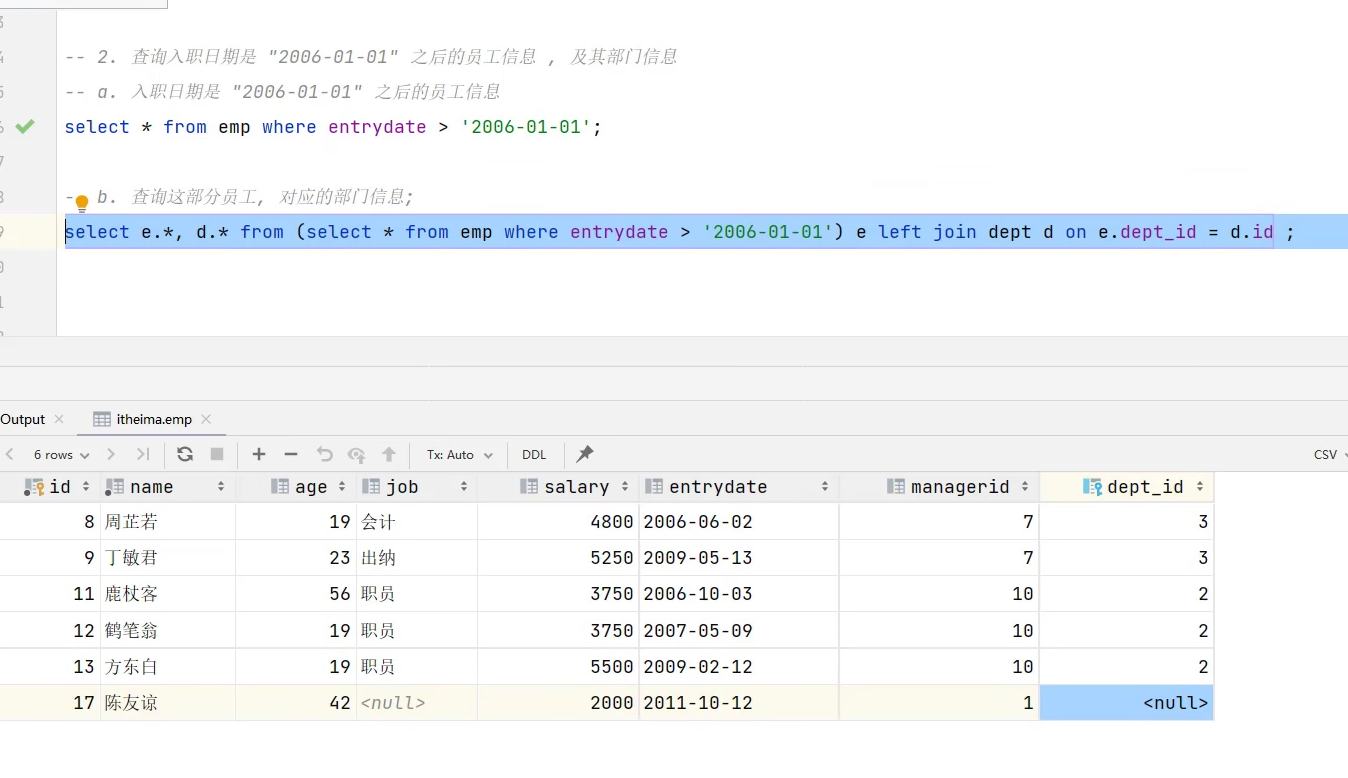Screen dimensions: 1348x778
Task: Click the Preview pending changes icon
Action: pos(356,455)
